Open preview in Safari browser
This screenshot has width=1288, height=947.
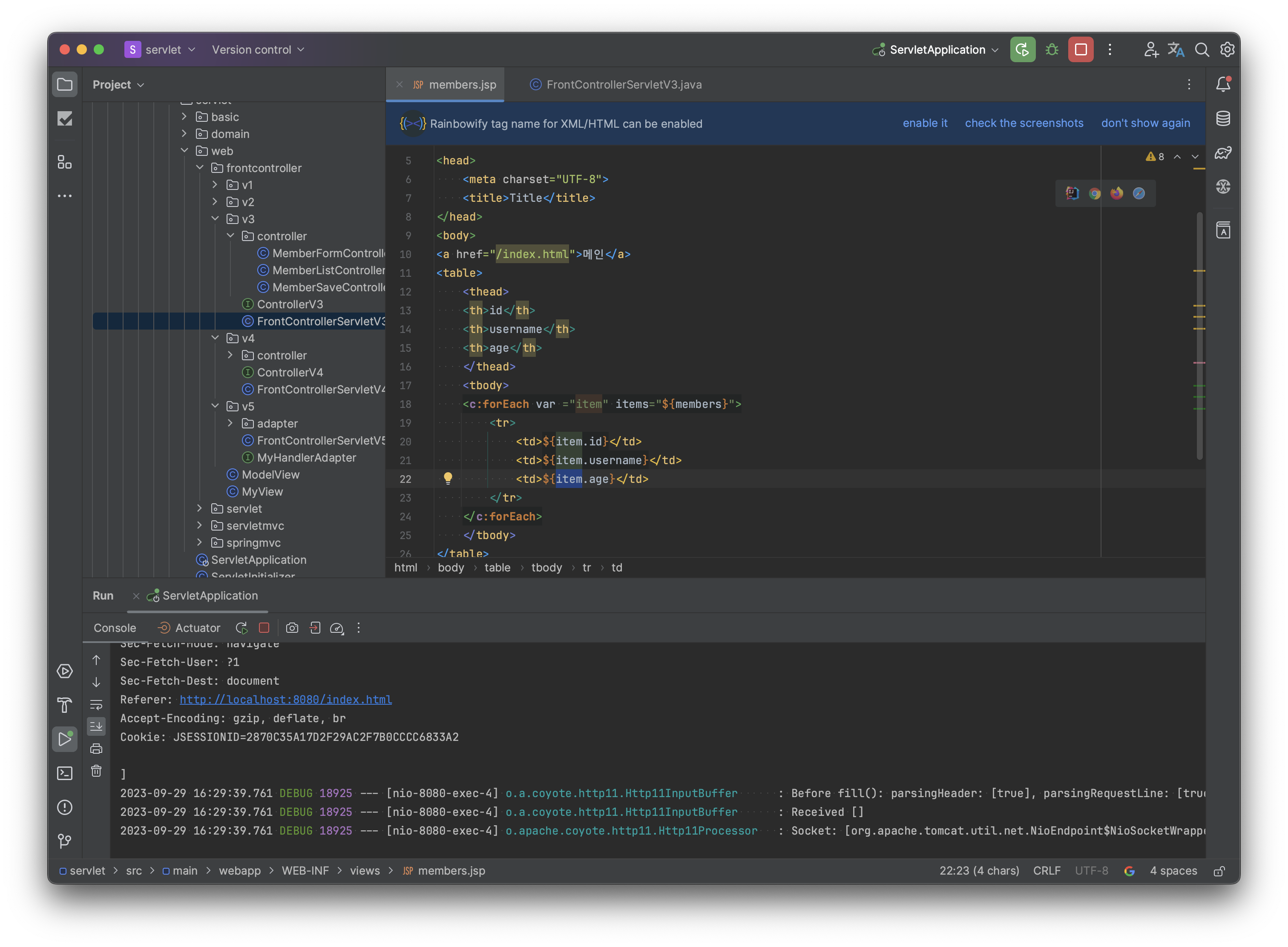coord(1138,193)
